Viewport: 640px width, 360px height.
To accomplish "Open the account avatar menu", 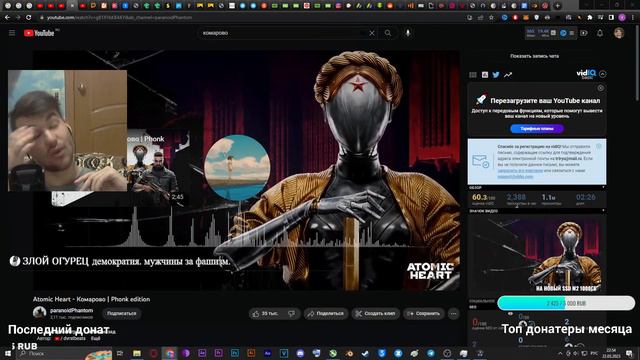I will (x=619, y=33).
